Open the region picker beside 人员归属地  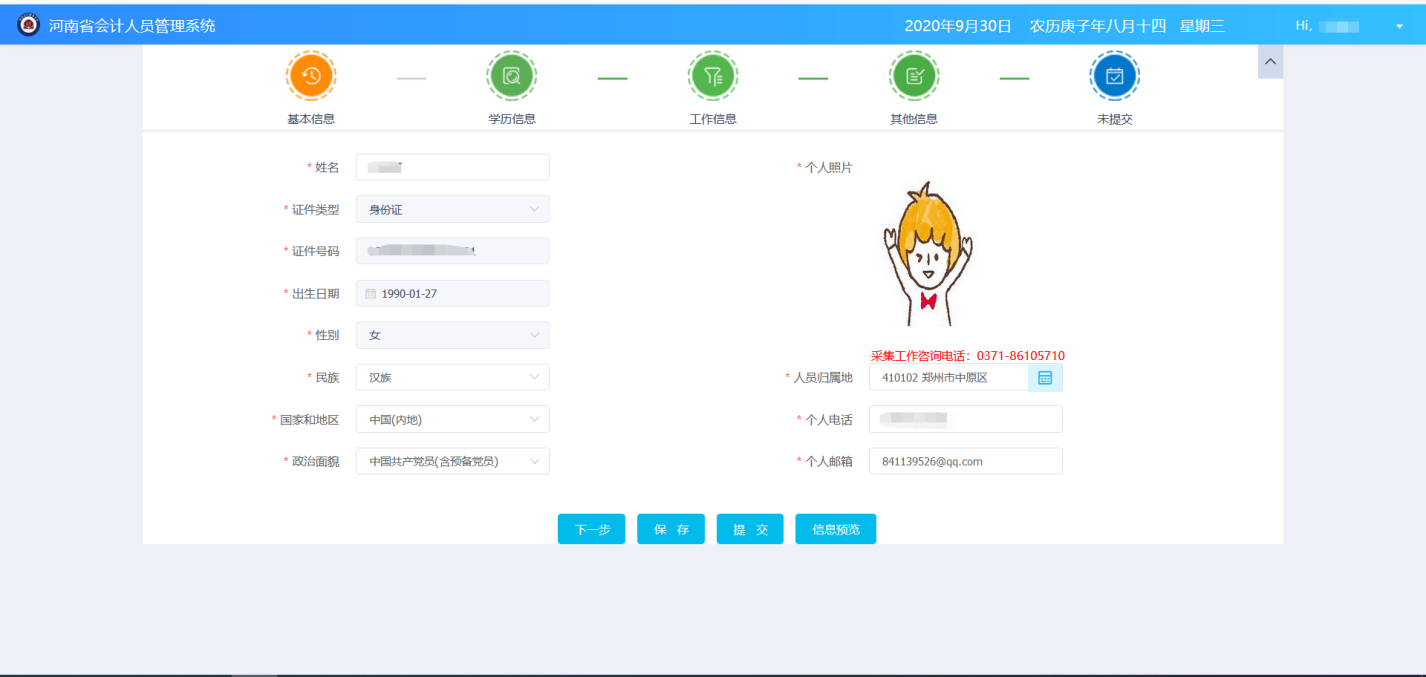(x=1046, y=377)
